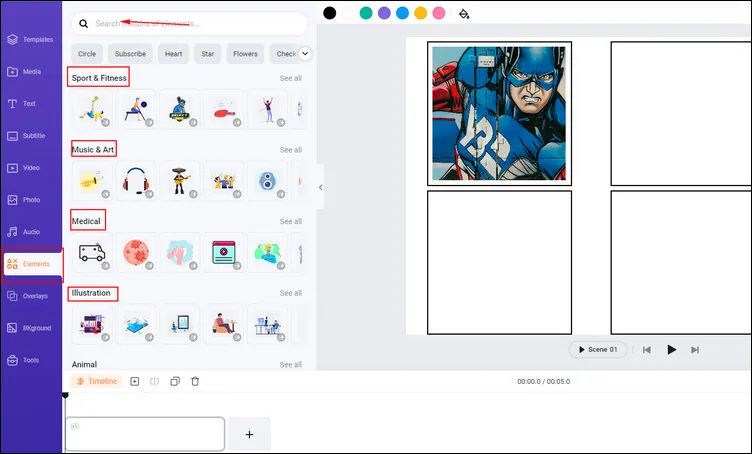
Task: Select the Elements sidebar panel
Action: 33,264
